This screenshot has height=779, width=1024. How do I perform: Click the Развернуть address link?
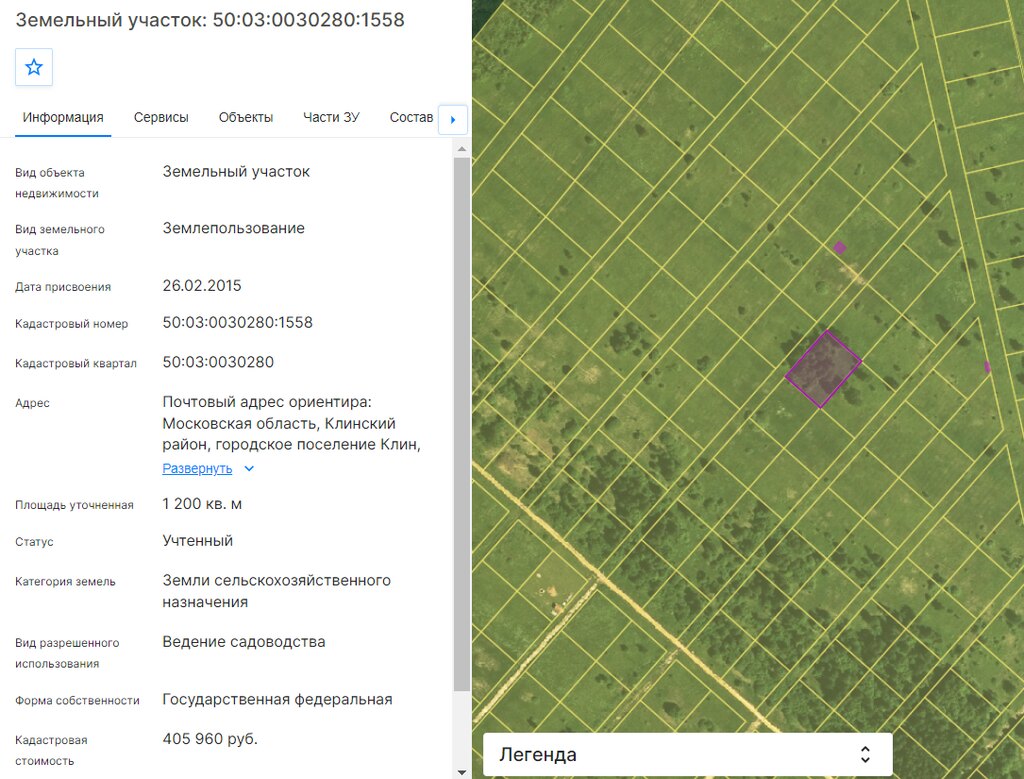(197, 468)
